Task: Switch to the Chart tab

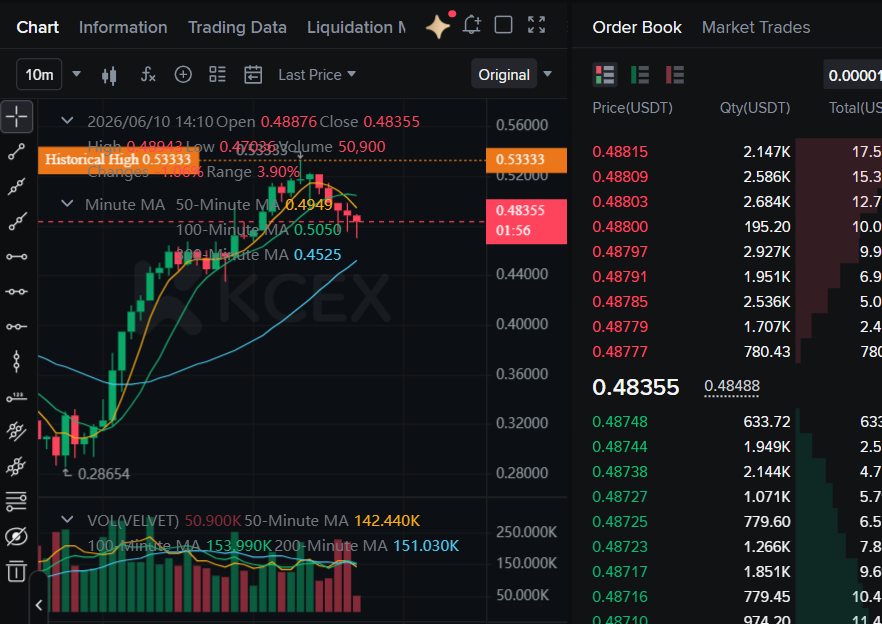Action: pos(38,27)
